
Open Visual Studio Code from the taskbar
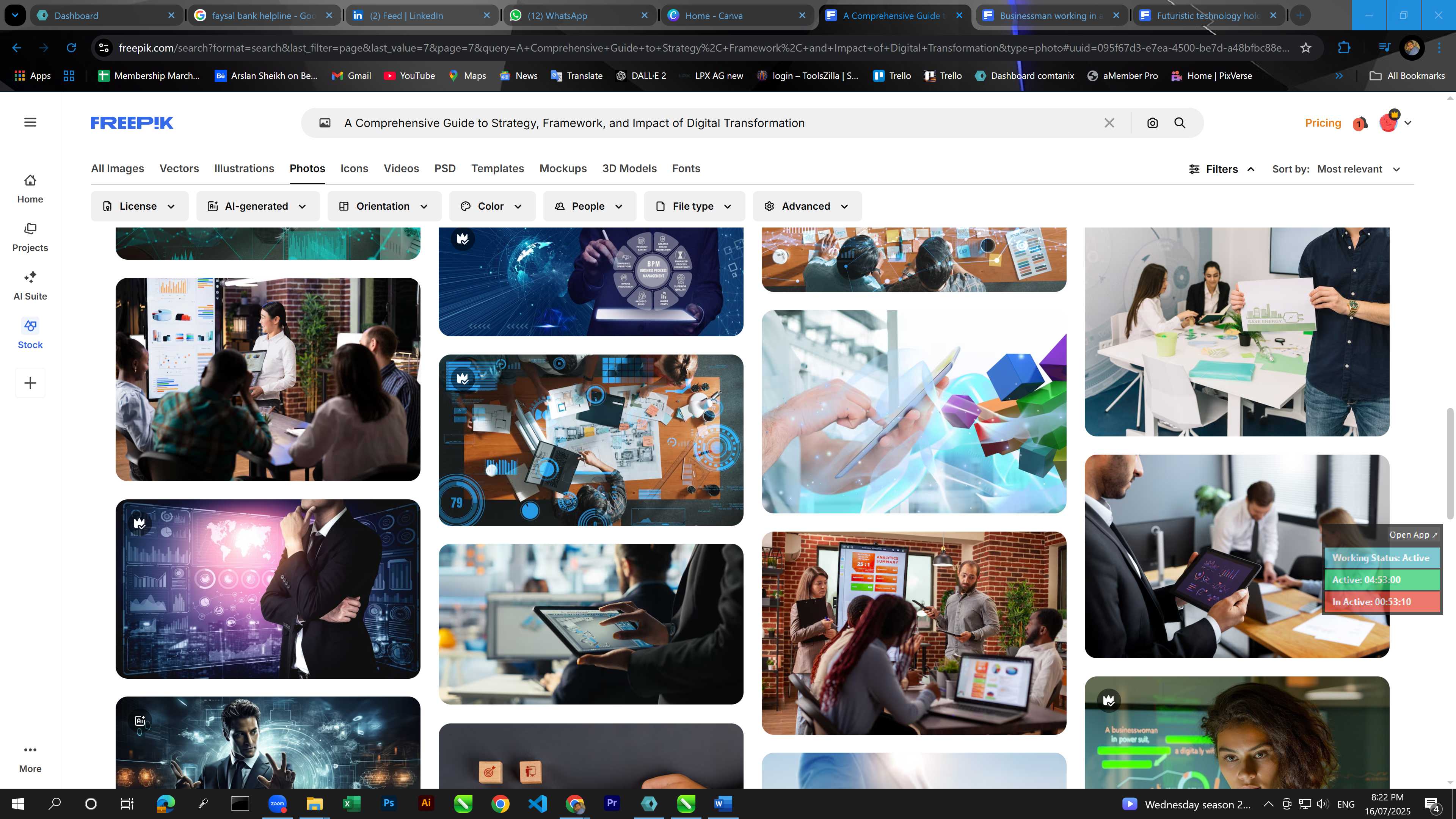538,803
